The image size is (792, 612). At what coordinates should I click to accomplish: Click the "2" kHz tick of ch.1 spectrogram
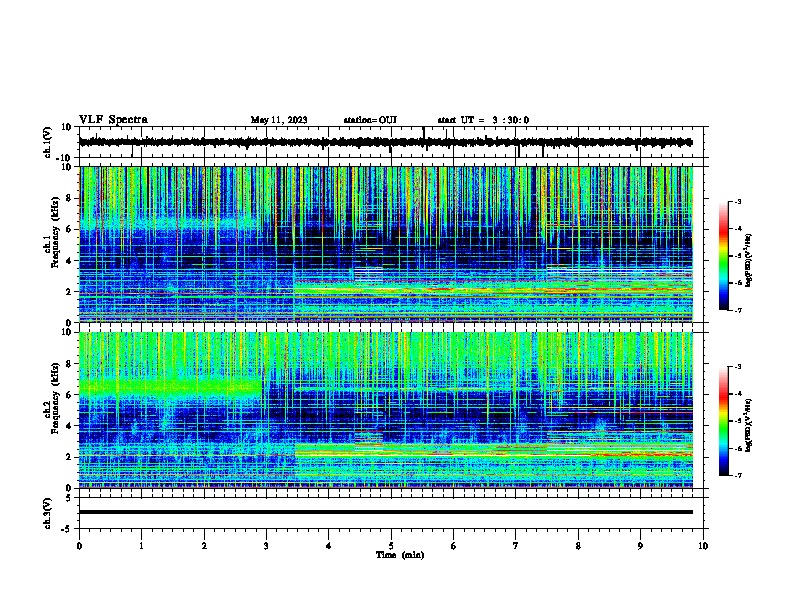(x=69, y=292)
